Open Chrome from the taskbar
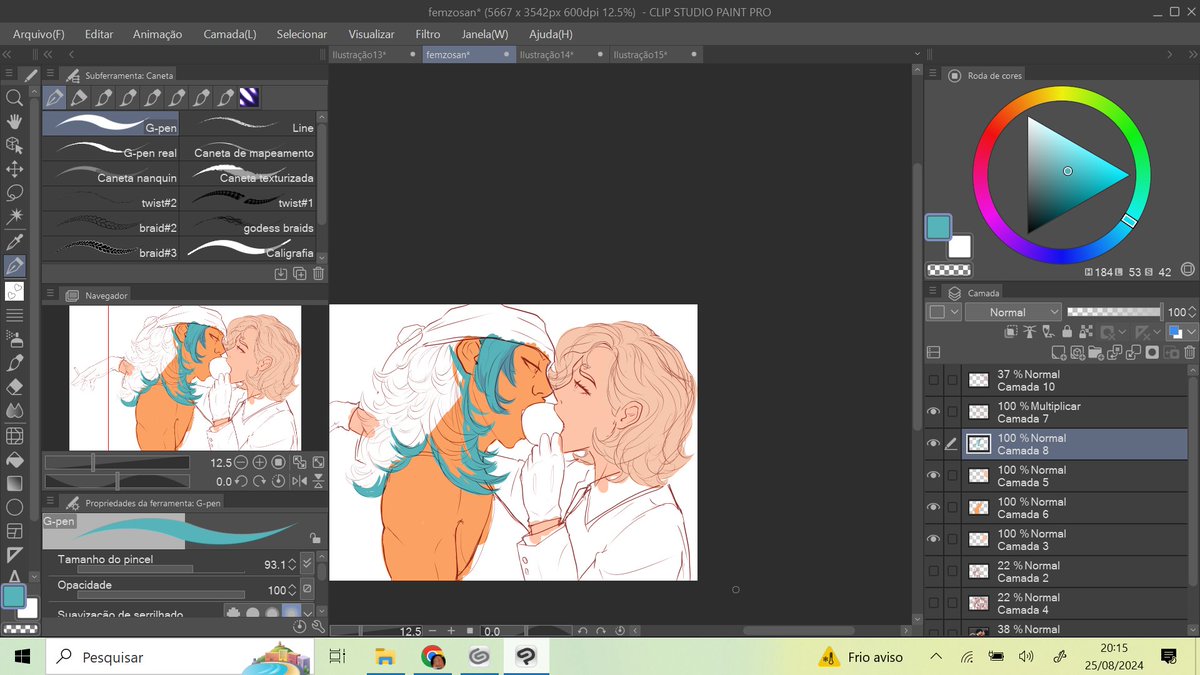 432,657
